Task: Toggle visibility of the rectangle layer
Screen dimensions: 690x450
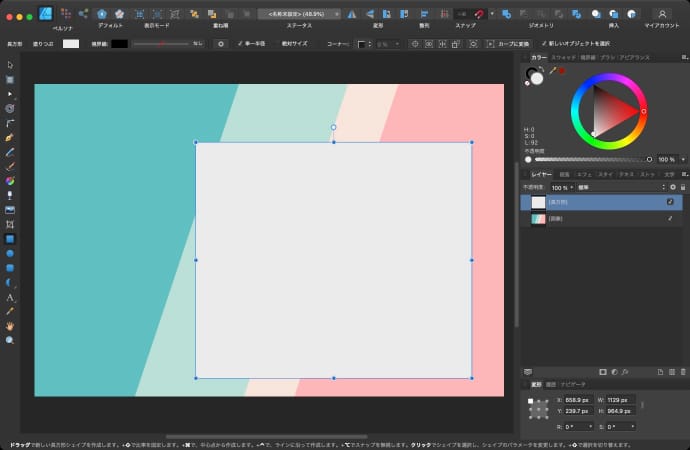Action: 671,202
